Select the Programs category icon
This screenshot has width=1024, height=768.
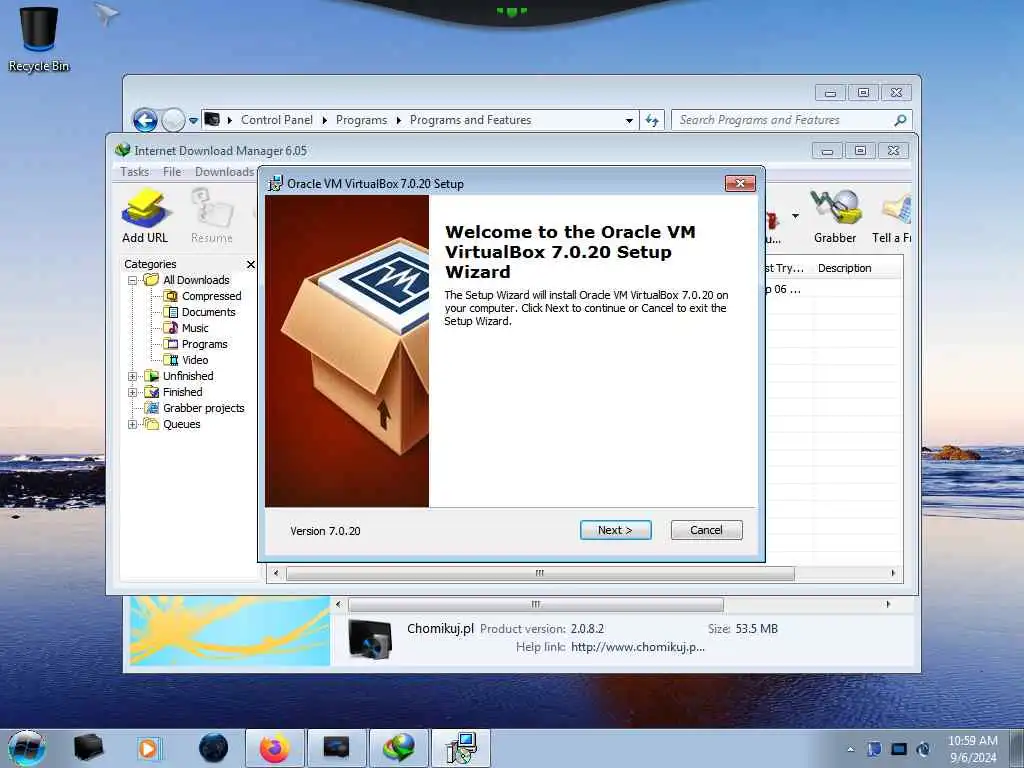(x=170, y=344)
